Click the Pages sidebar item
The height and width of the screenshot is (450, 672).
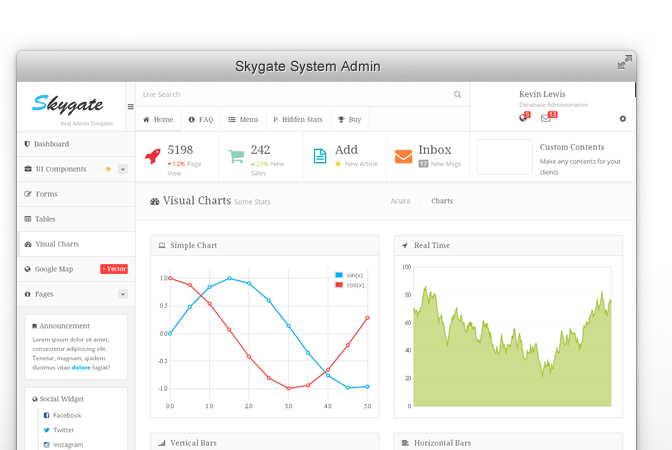77,294
